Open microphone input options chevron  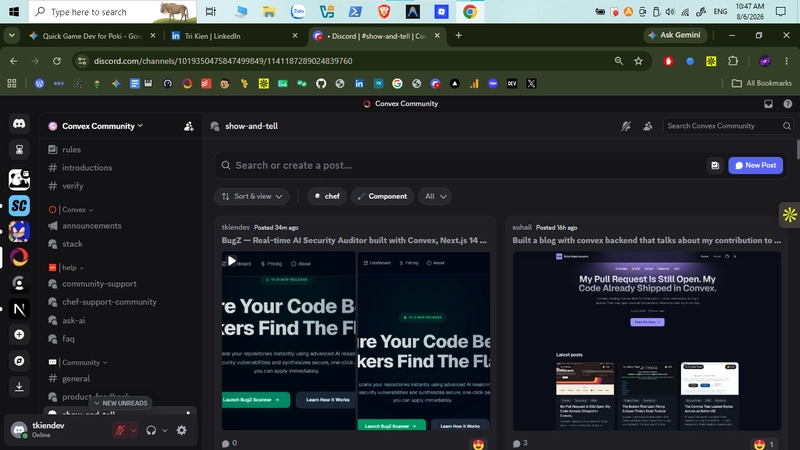[x=134, y=430]
